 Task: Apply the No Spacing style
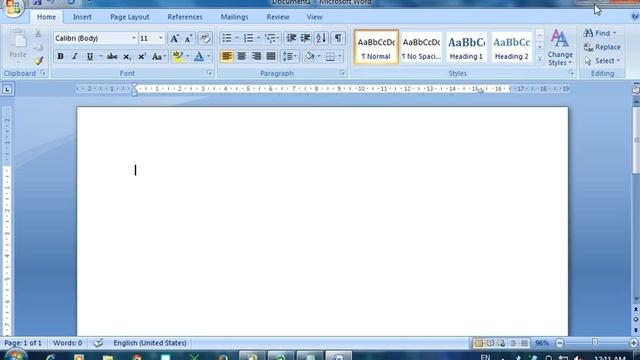(421, 47)
